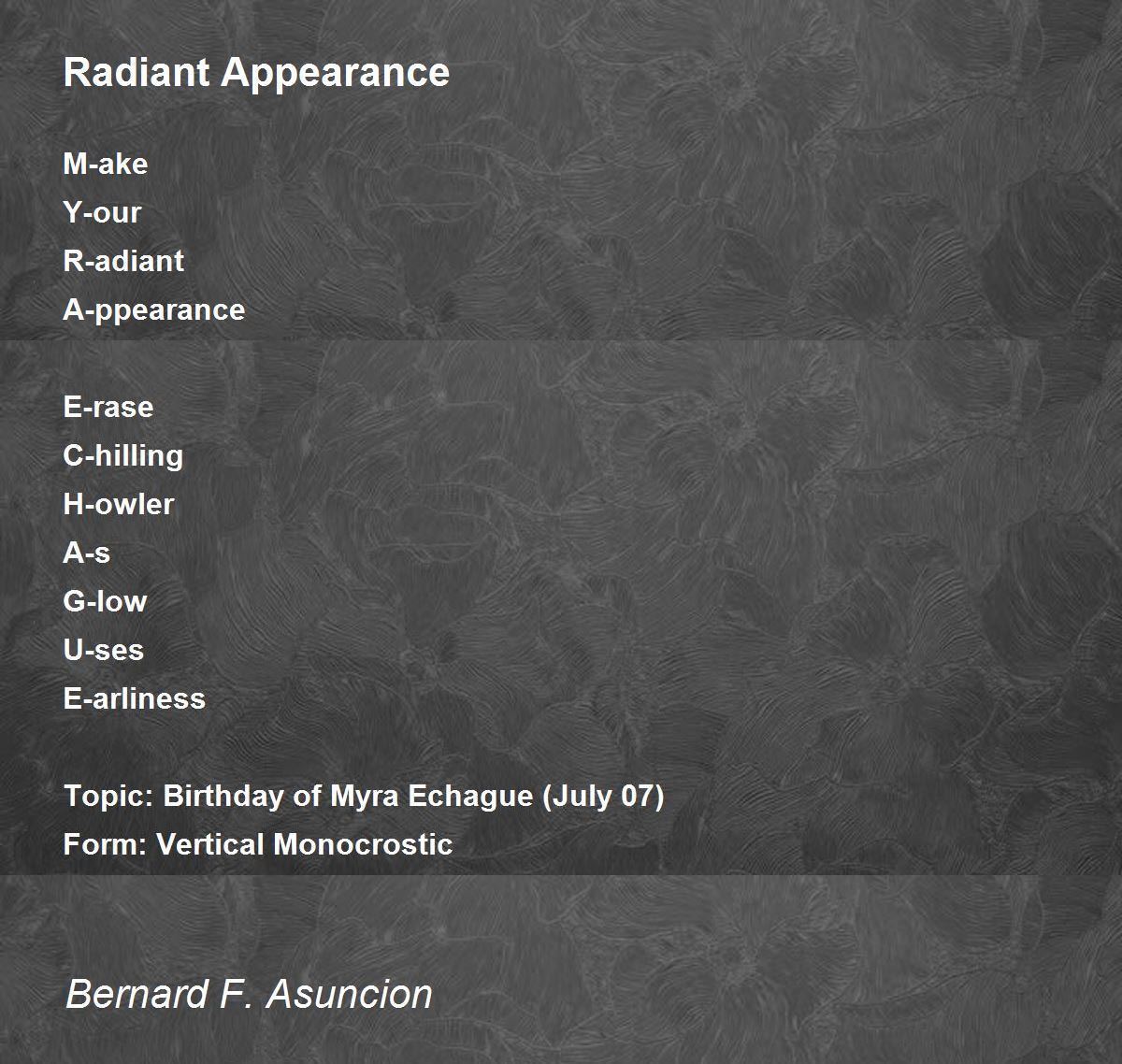Click the line A-ppearance
Viewport: 1122px width, 1064px height.
(153, 309)
